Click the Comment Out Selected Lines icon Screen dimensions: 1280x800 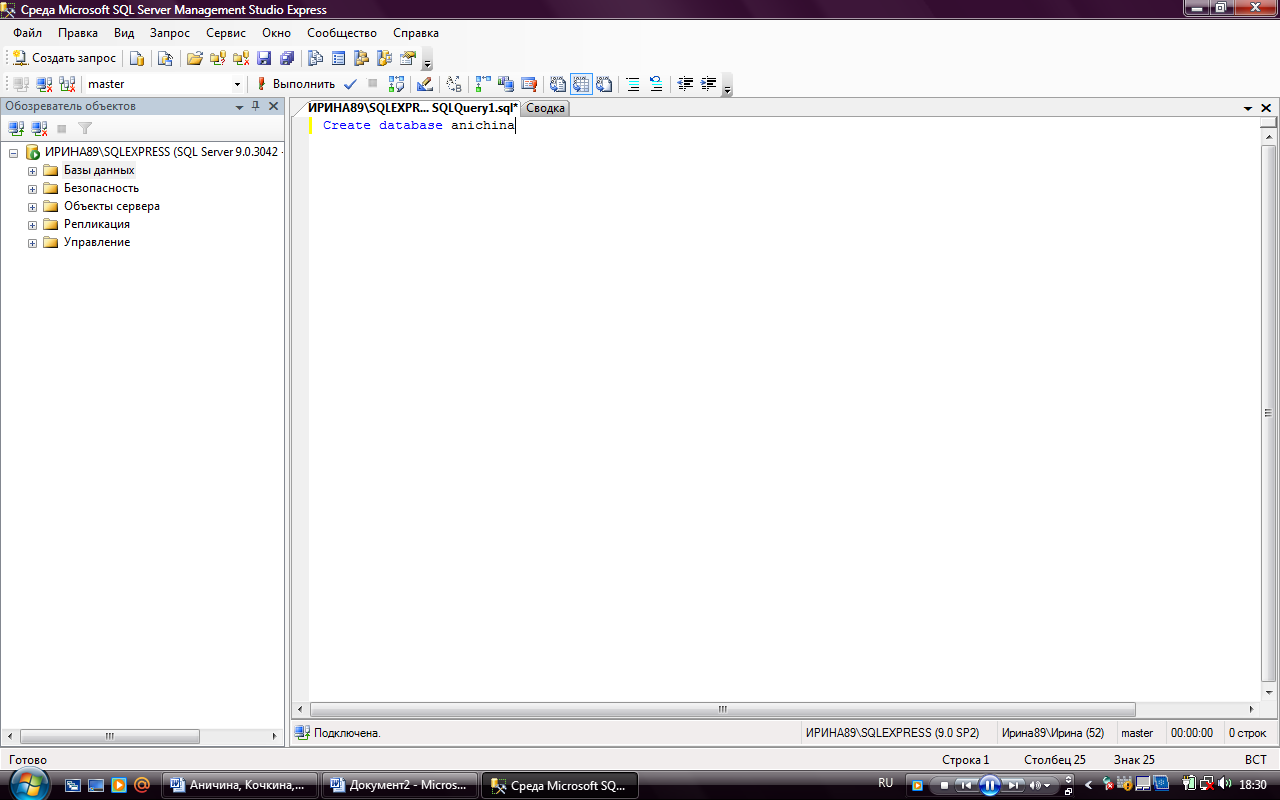pos(633,84)
